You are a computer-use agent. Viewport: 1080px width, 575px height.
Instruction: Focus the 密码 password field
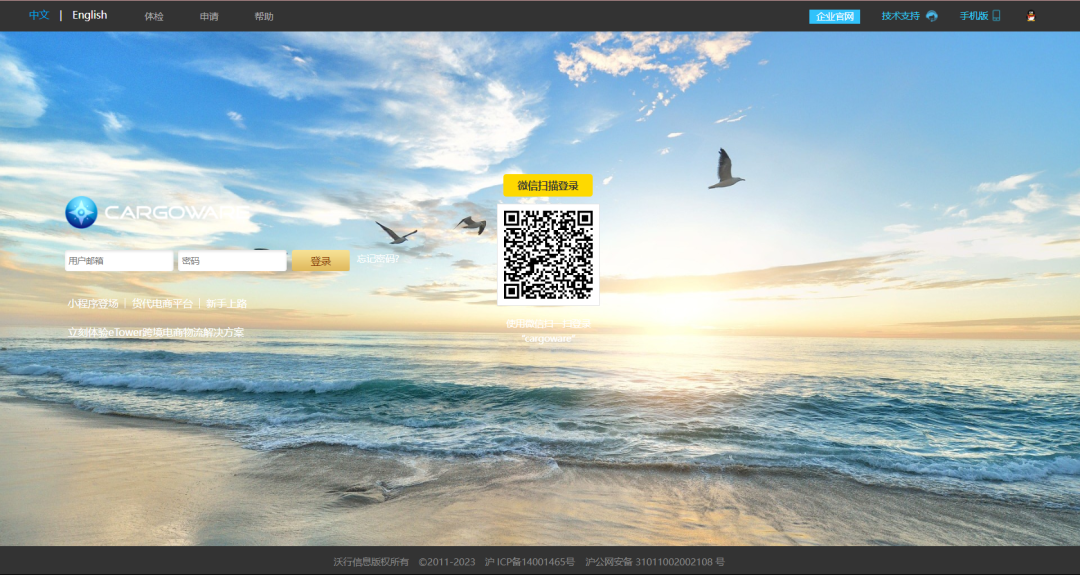(232, 261)
